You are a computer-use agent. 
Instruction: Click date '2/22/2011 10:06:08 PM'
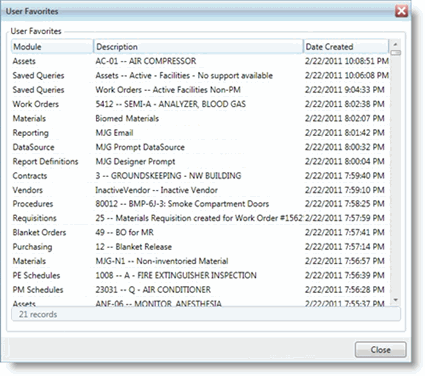pyautogui.click(x=347, y=75)
